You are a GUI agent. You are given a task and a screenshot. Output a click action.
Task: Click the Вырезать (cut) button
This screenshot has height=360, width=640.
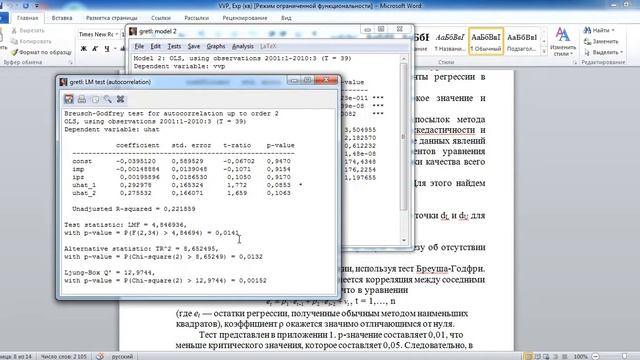[x=28, y=31]
